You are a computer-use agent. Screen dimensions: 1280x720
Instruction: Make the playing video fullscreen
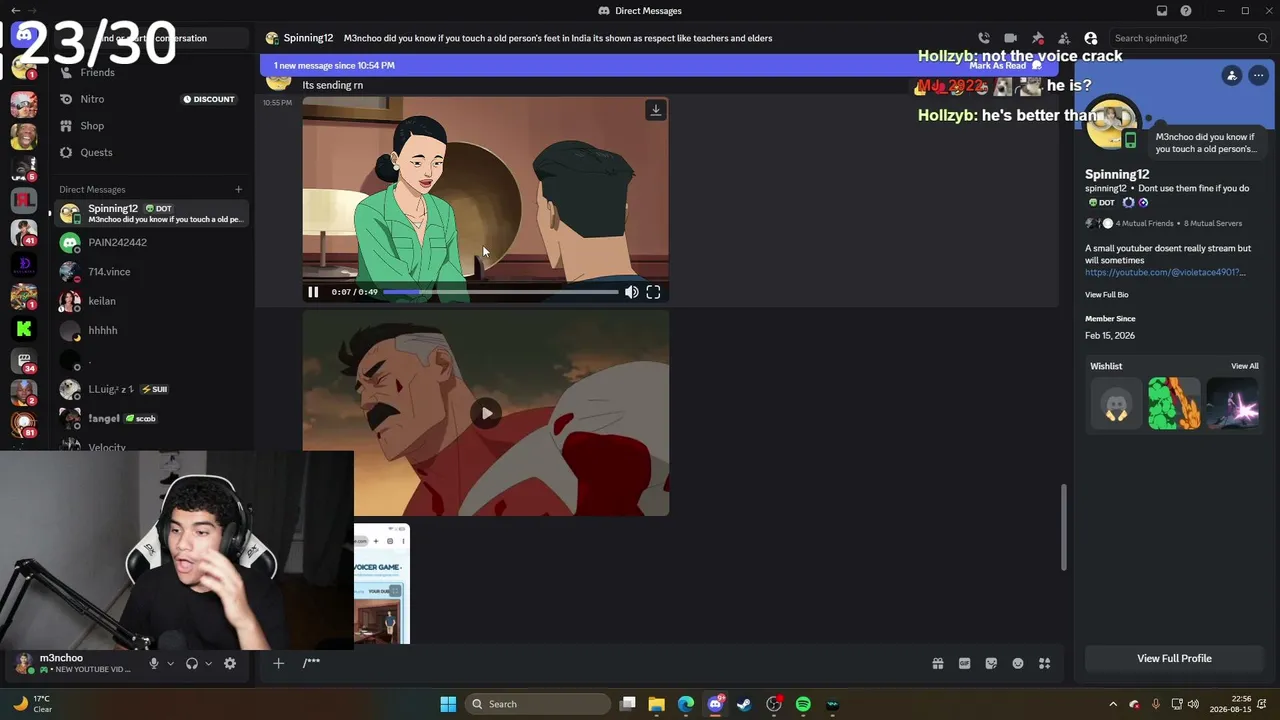click(653, 292)
